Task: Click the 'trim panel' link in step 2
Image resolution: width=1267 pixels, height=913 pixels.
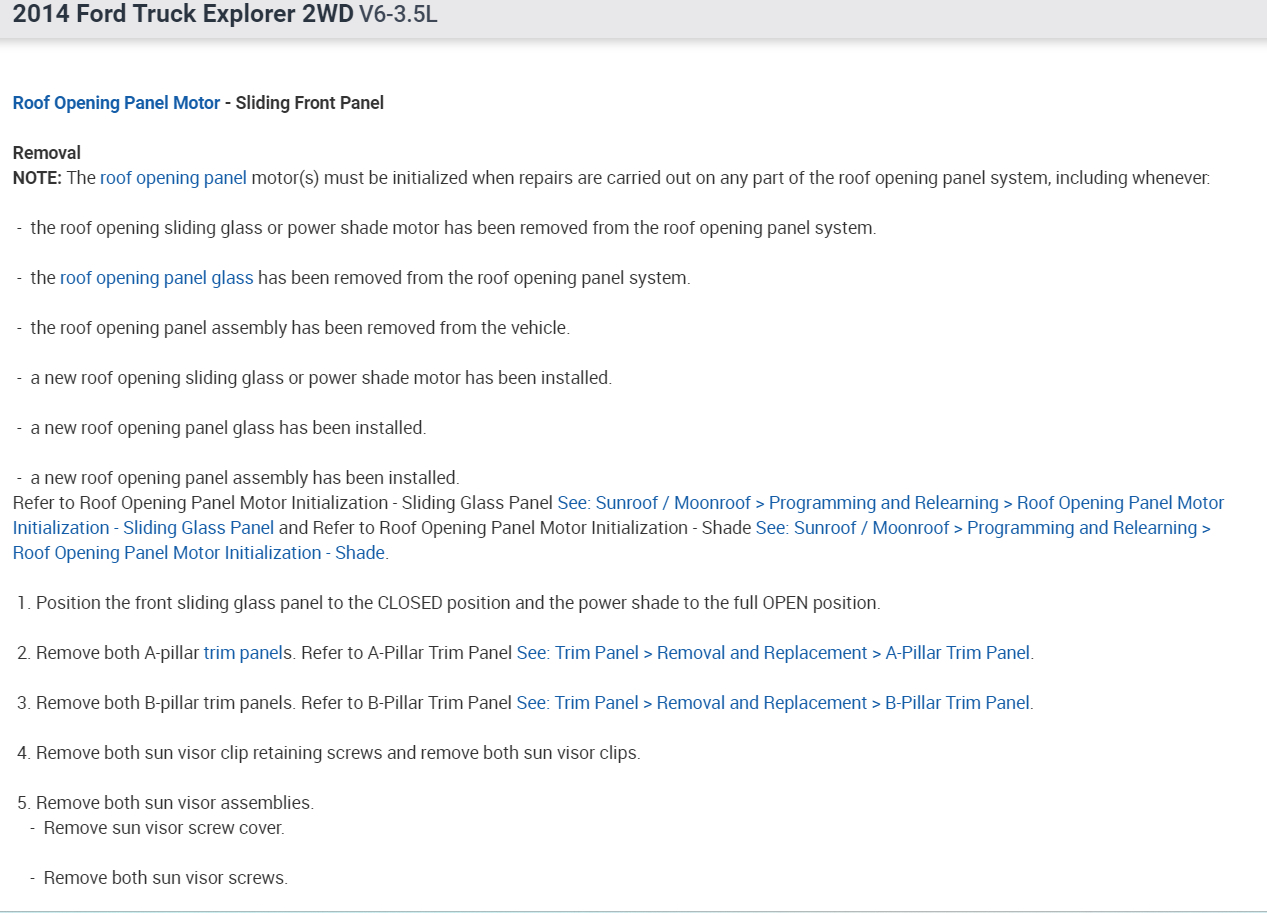Action: tap(242, 653)
